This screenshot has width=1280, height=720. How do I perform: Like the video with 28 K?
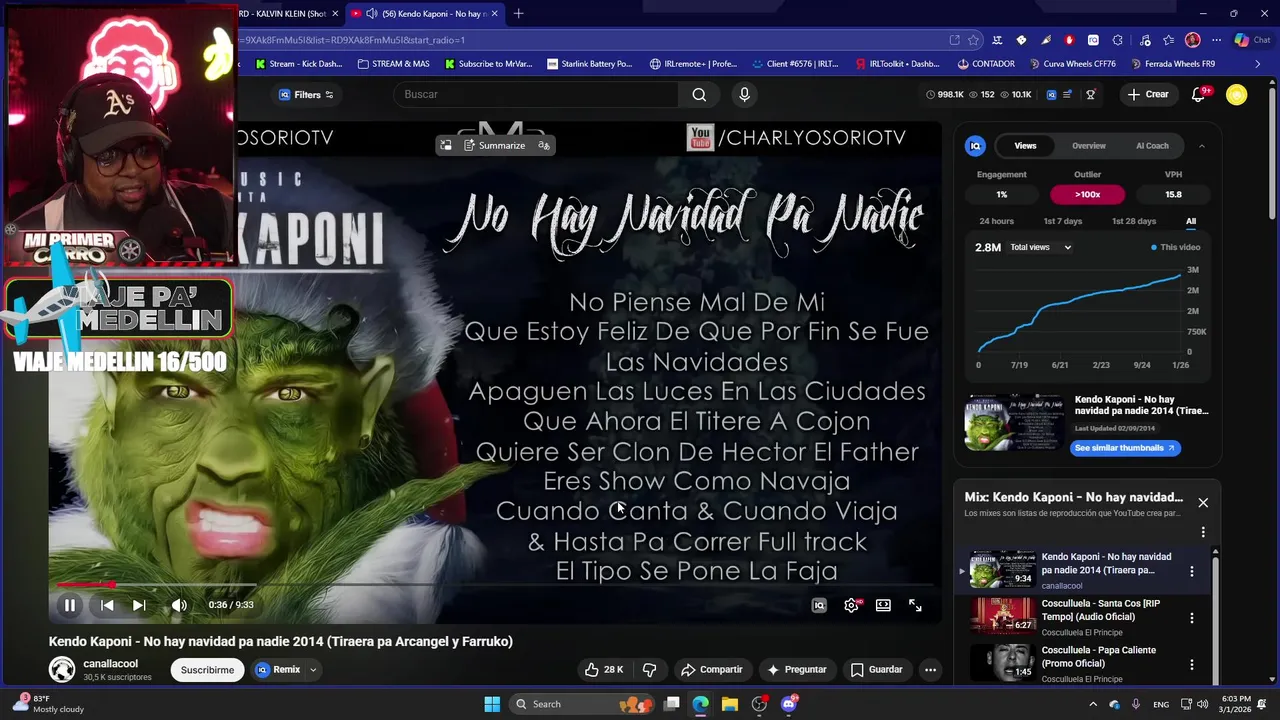point(604,670)
